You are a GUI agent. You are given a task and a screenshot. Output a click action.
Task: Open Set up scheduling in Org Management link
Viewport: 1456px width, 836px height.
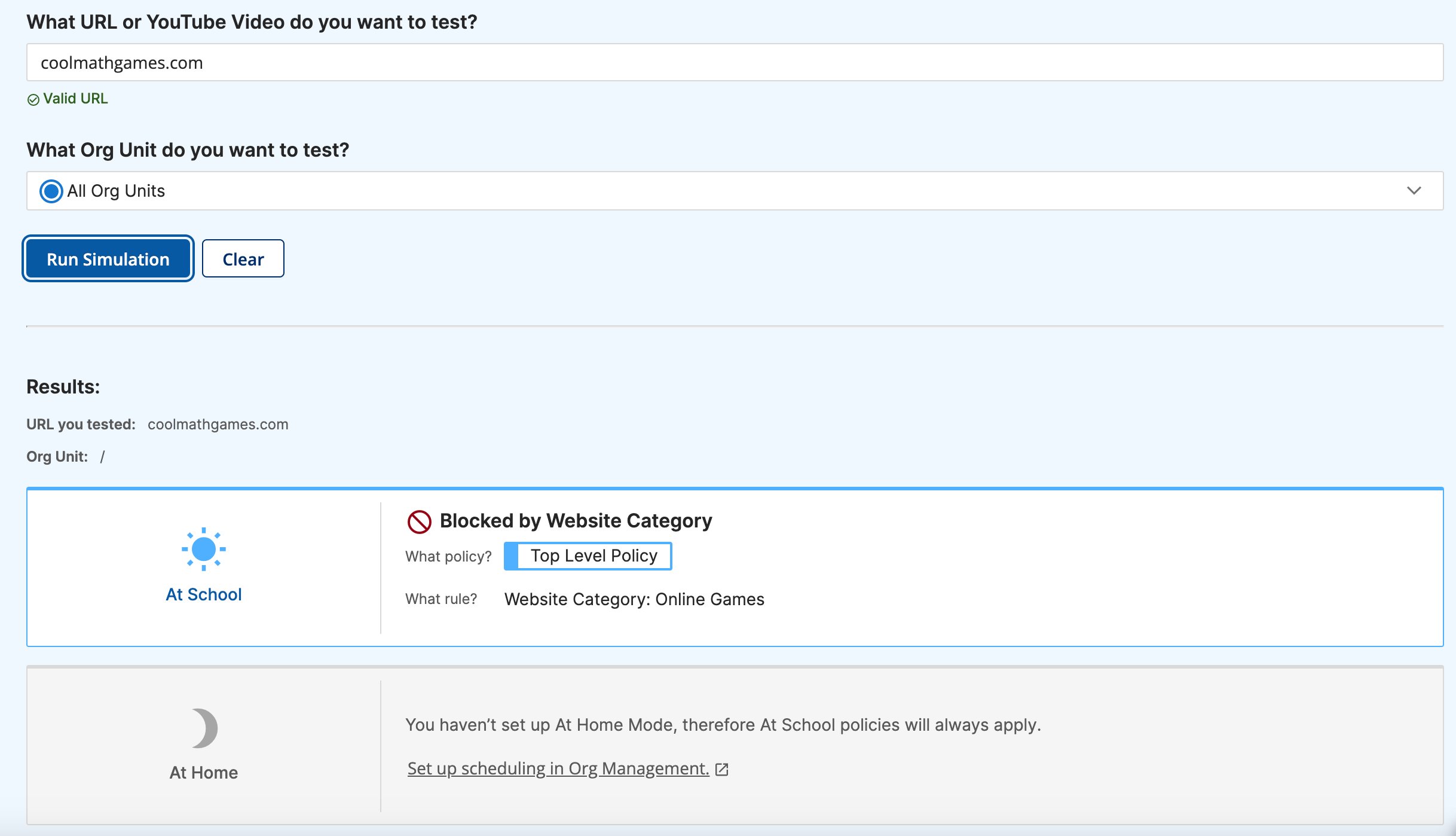coord(558,768)
